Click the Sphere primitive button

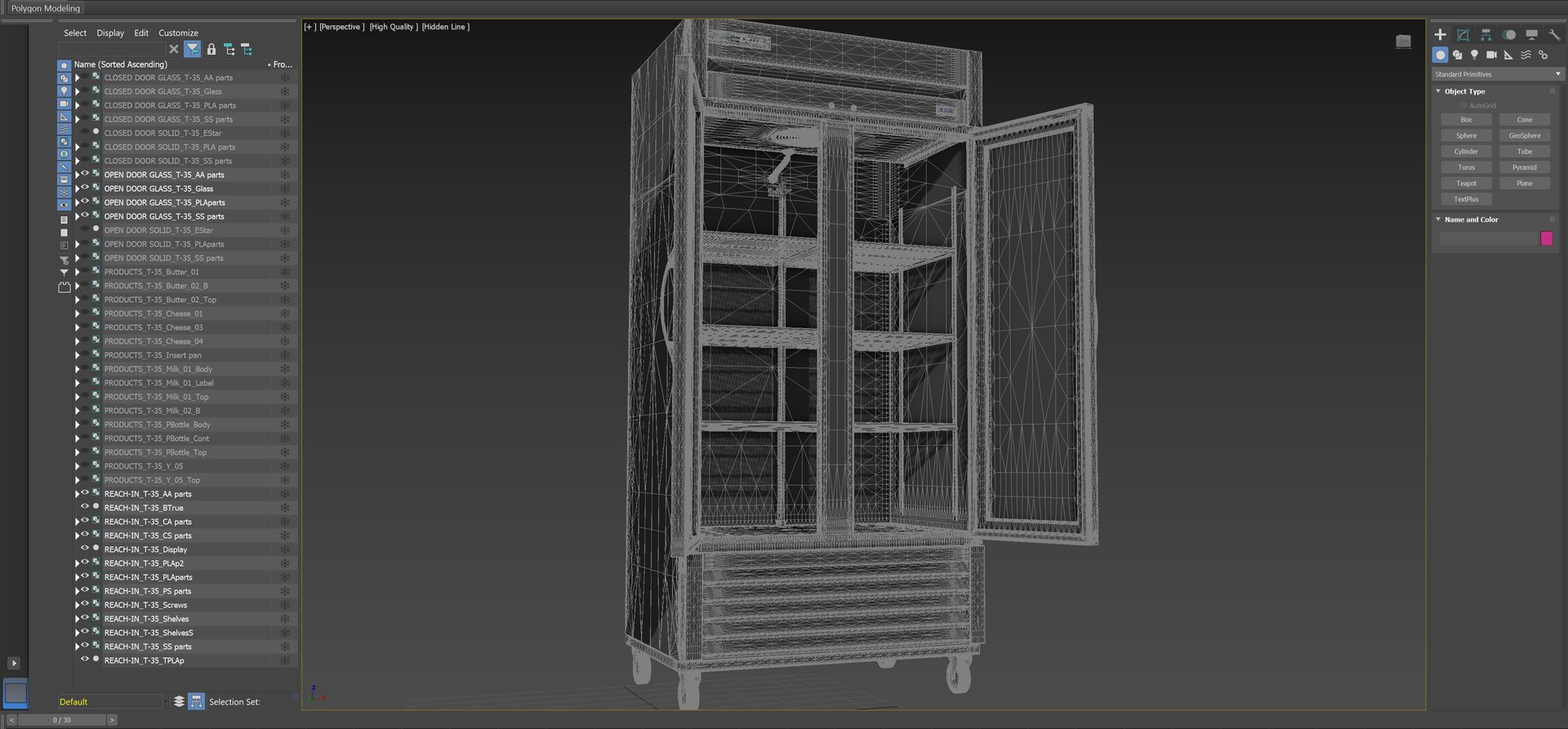point(1466,136)
